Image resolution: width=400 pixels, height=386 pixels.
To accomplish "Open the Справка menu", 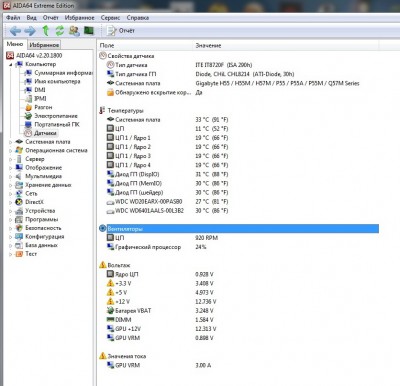I will click(x=138, y=18).
